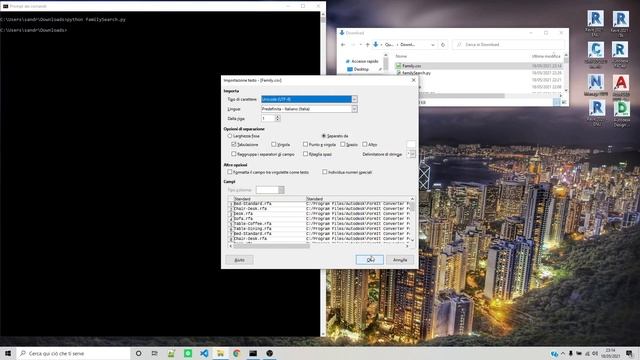Open the Tipo di carattere dropdown
This screenshot has width=640, height=360.
[x=354, y=99]
